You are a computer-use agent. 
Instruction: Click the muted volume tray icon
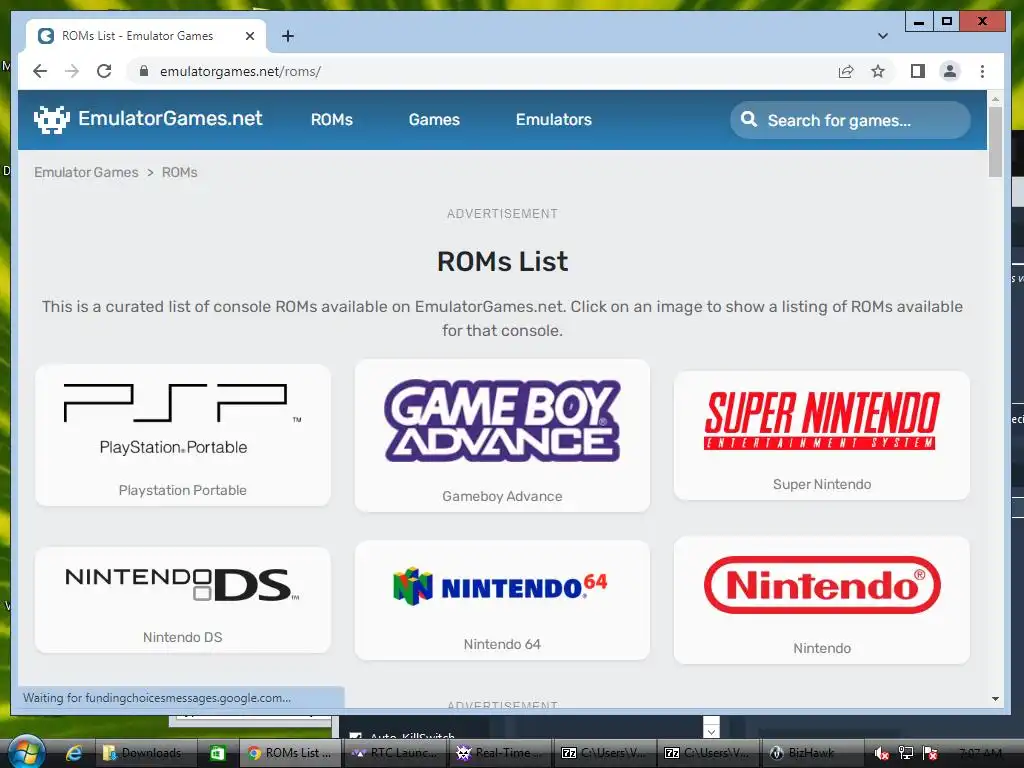tap(881, 754)
